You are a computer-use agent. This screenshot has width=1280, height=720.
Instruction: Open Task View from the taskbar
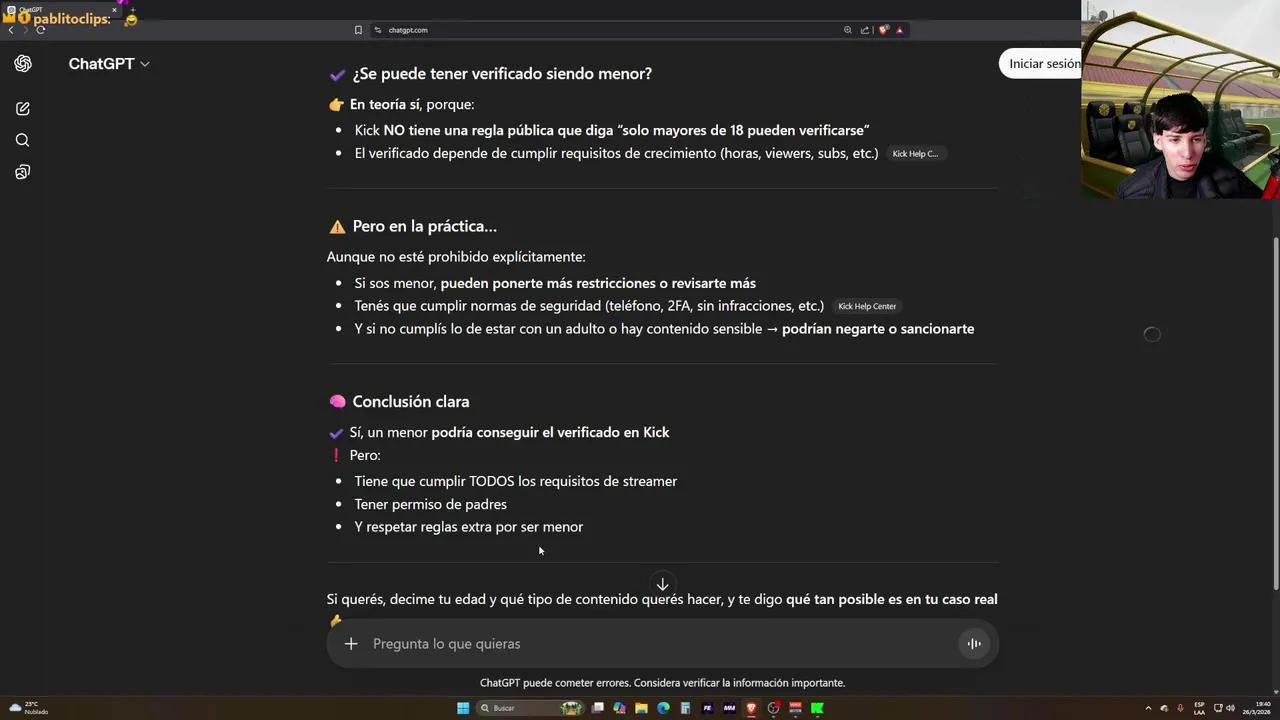coord(598,708)
